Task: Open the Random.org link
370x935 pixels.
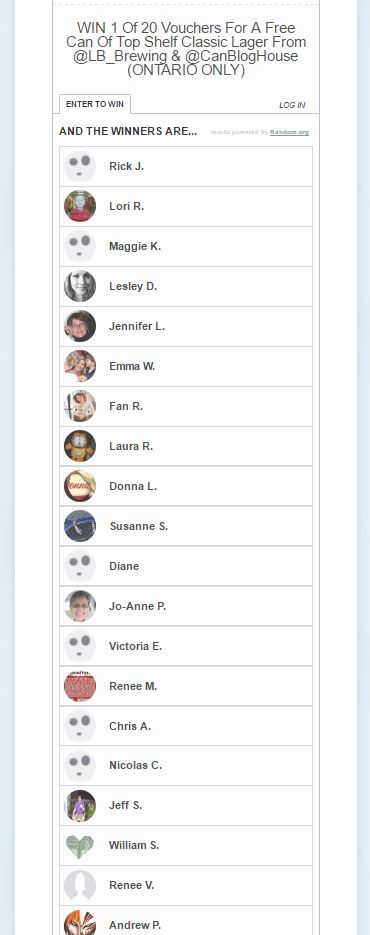Action: [289, 132]
